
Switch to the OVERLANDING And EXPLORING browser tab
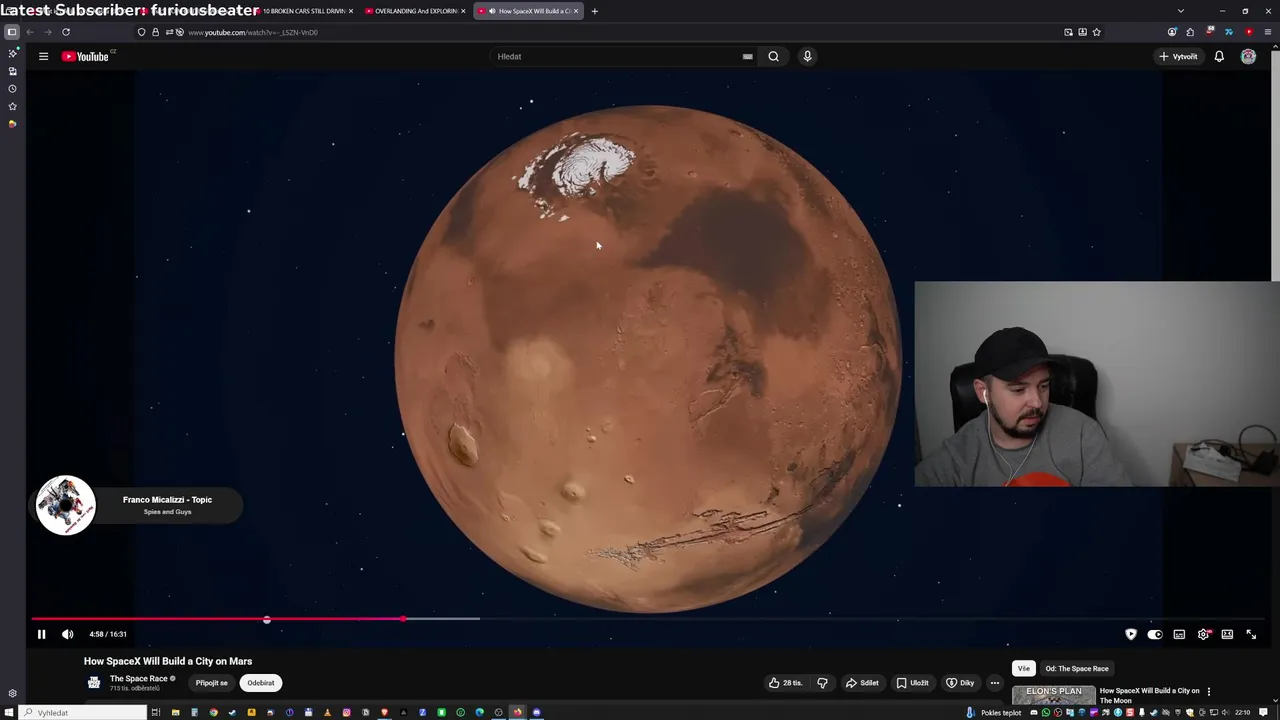coord(415,11)
